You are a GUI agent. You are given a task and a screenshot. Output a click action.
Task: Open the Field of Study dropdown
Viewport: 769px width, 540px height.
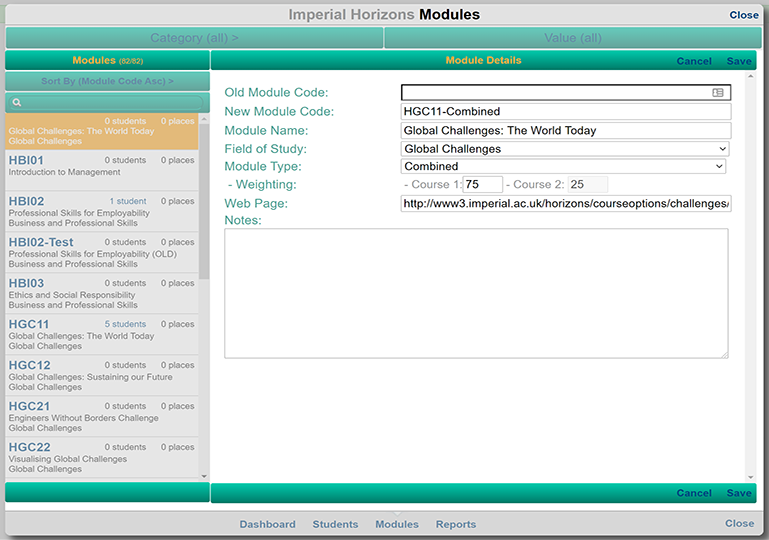(565, 149)
